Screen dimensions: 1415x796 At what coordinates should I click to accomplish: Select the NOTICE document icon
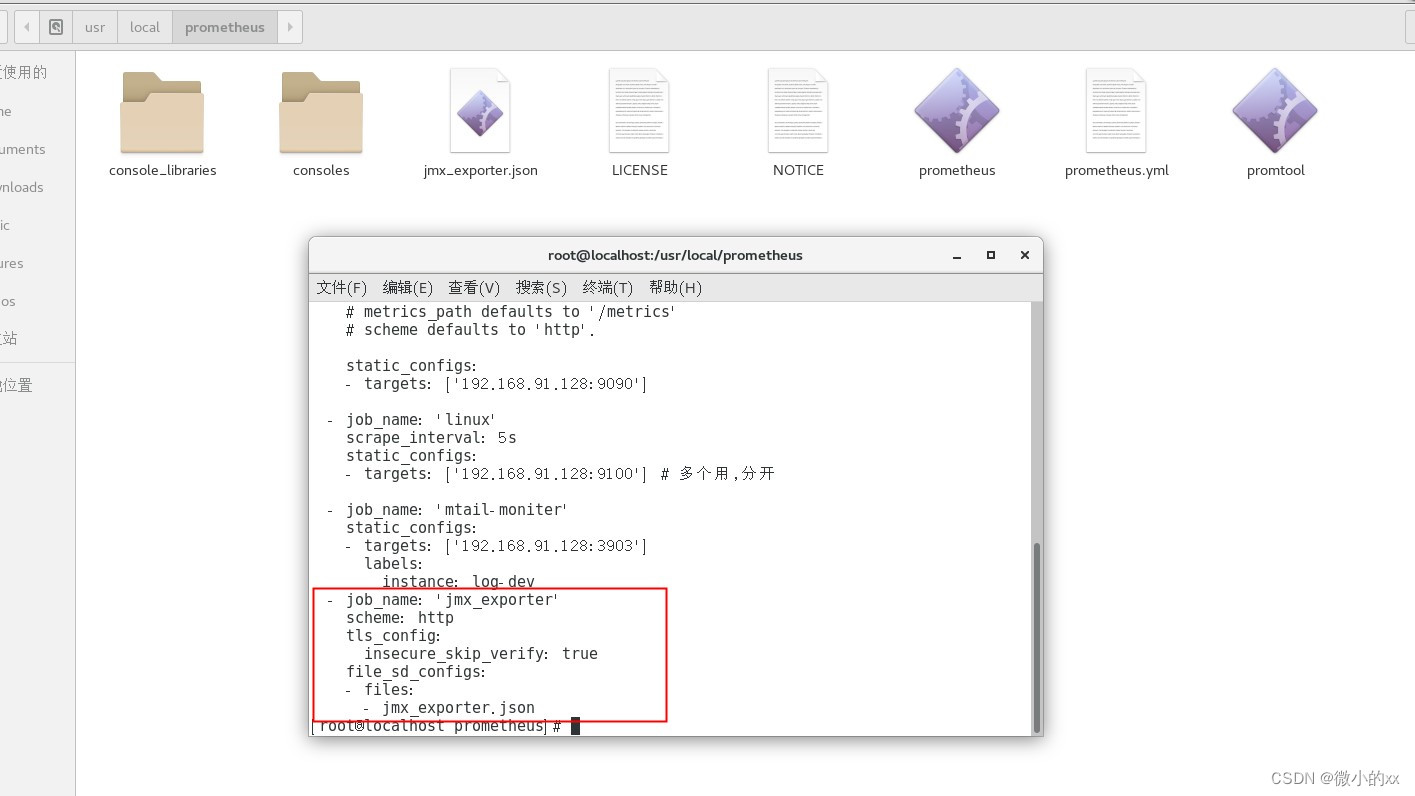798,111
